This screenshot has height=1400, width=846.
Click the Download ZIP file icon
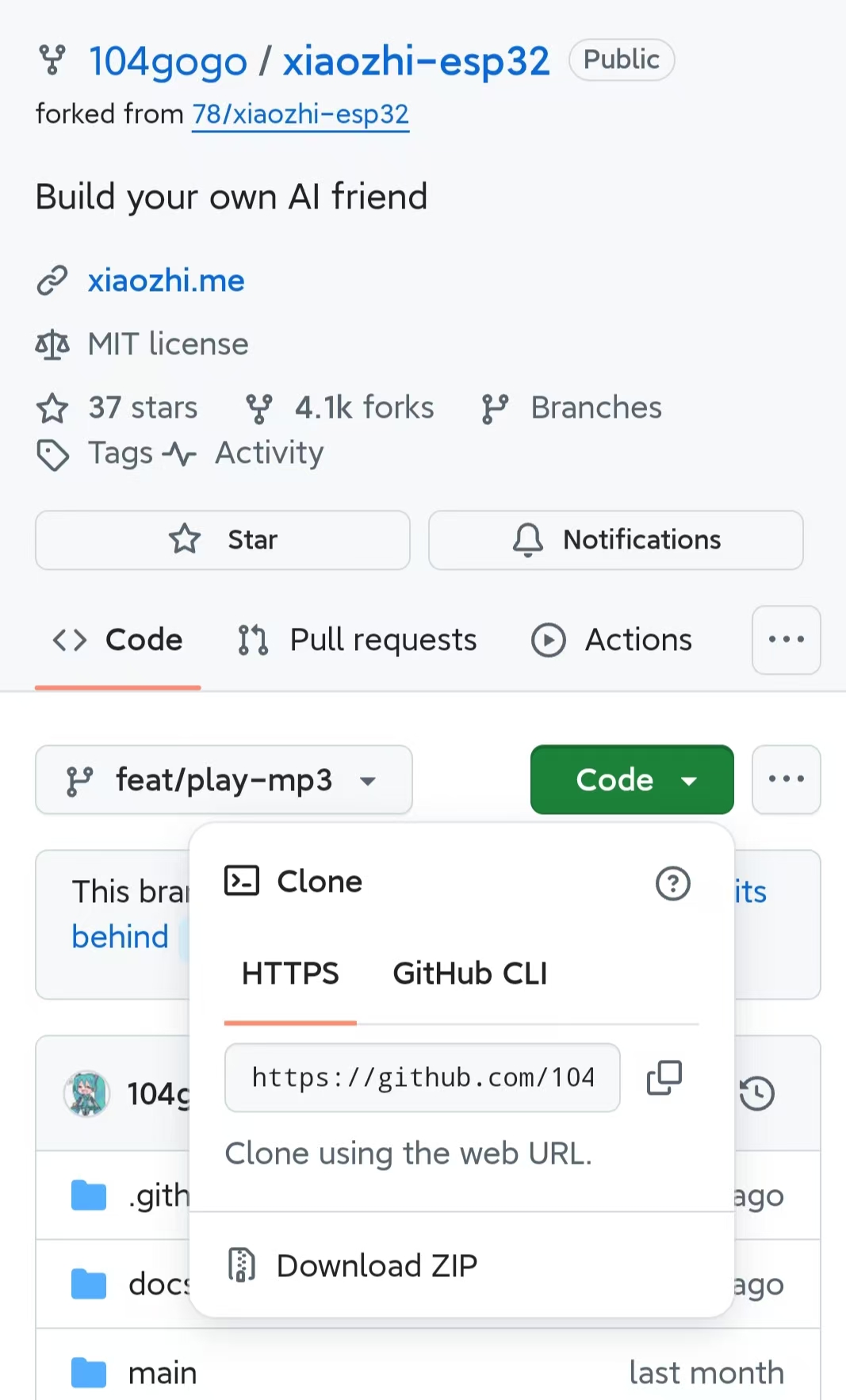pyautogui.click(x=242, y=1265)
